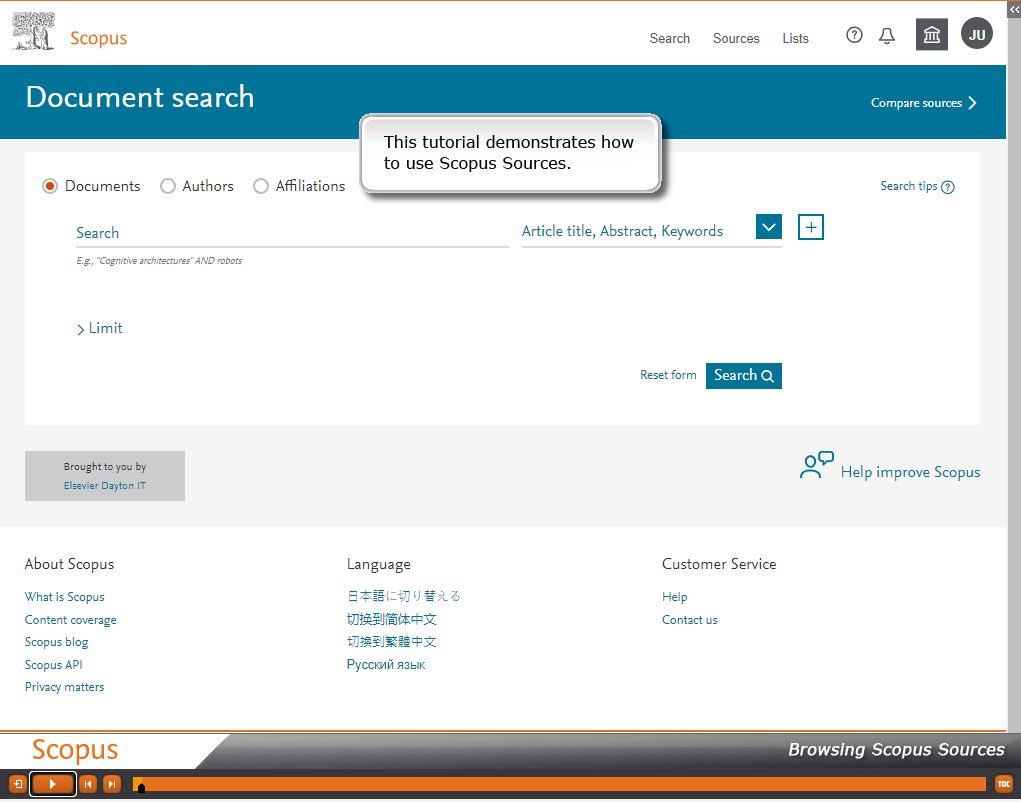1021x802 pixels.
Task: Click the exit tutorial icon in player
Action: (x=18, y=784)
